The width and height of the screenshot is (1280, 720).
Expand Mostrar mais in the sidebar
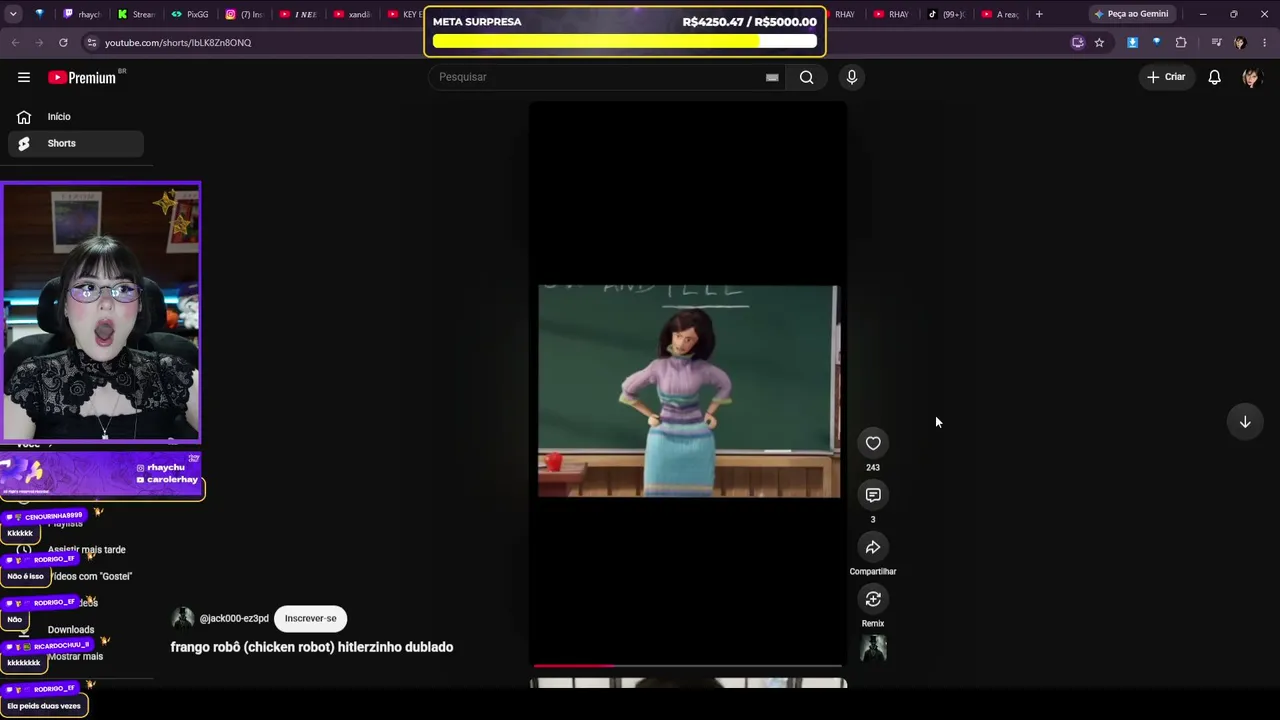[x=76, y=657]
